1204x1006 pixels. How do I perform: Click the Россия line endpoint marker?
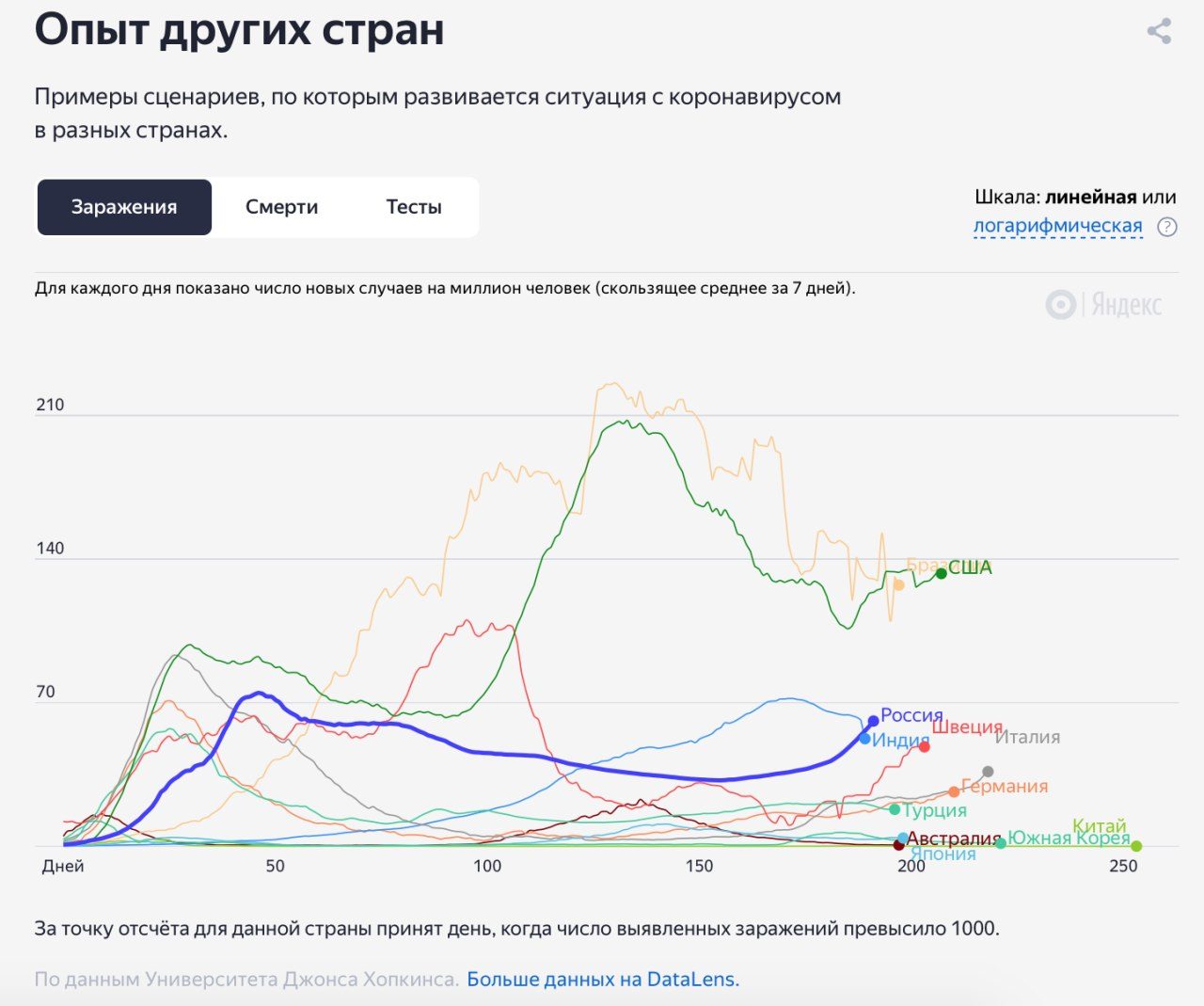coord(873,721)
